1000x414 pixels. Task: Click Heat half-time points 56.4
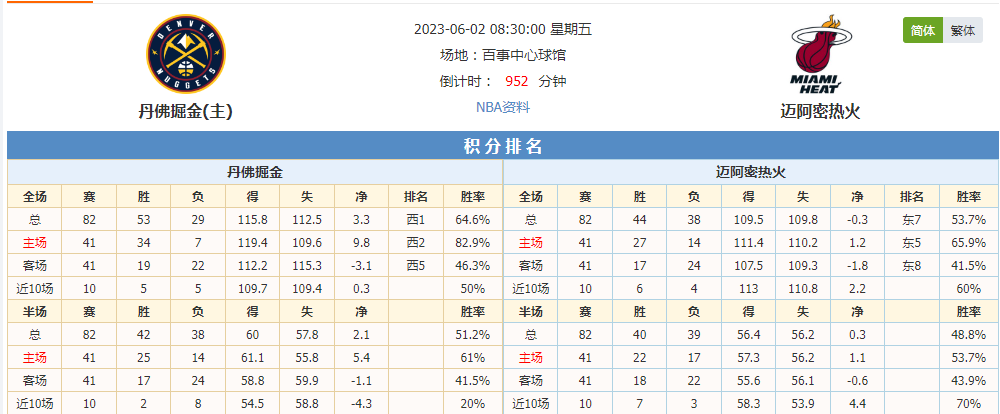pyautogui.click(x=749, y=334)
